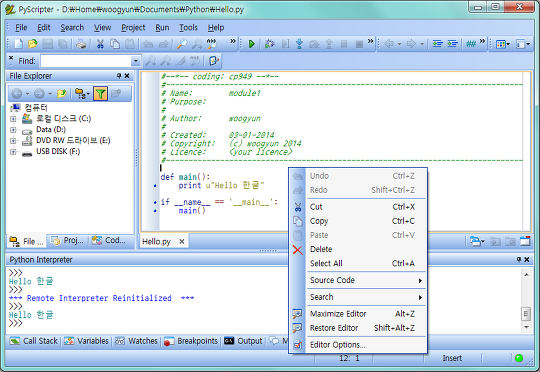Click the Debug icon next to Run
The width and height of the screenshot is (540, 372).
[x=269, y=44]
